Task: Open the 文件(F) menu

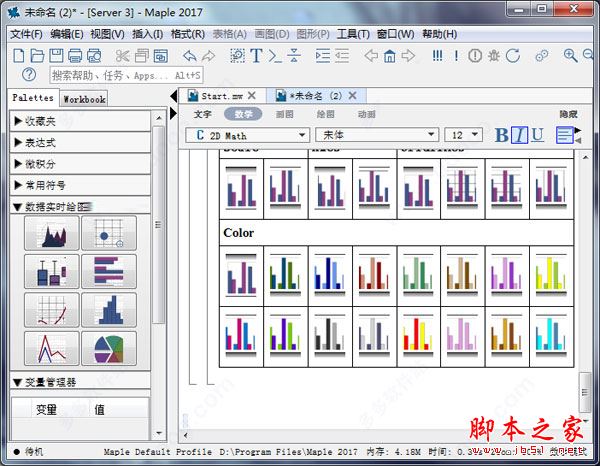Action: pos(26,34)
